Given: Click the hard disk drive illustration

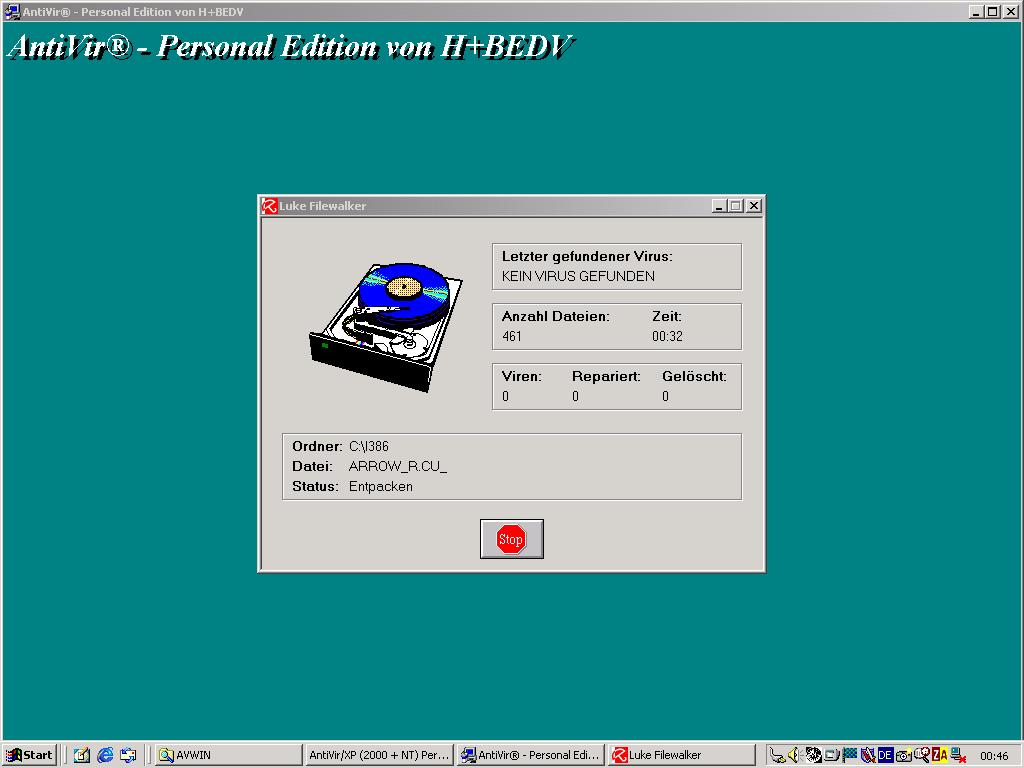Looking at the screenshot, I should [x=386, y=327].
